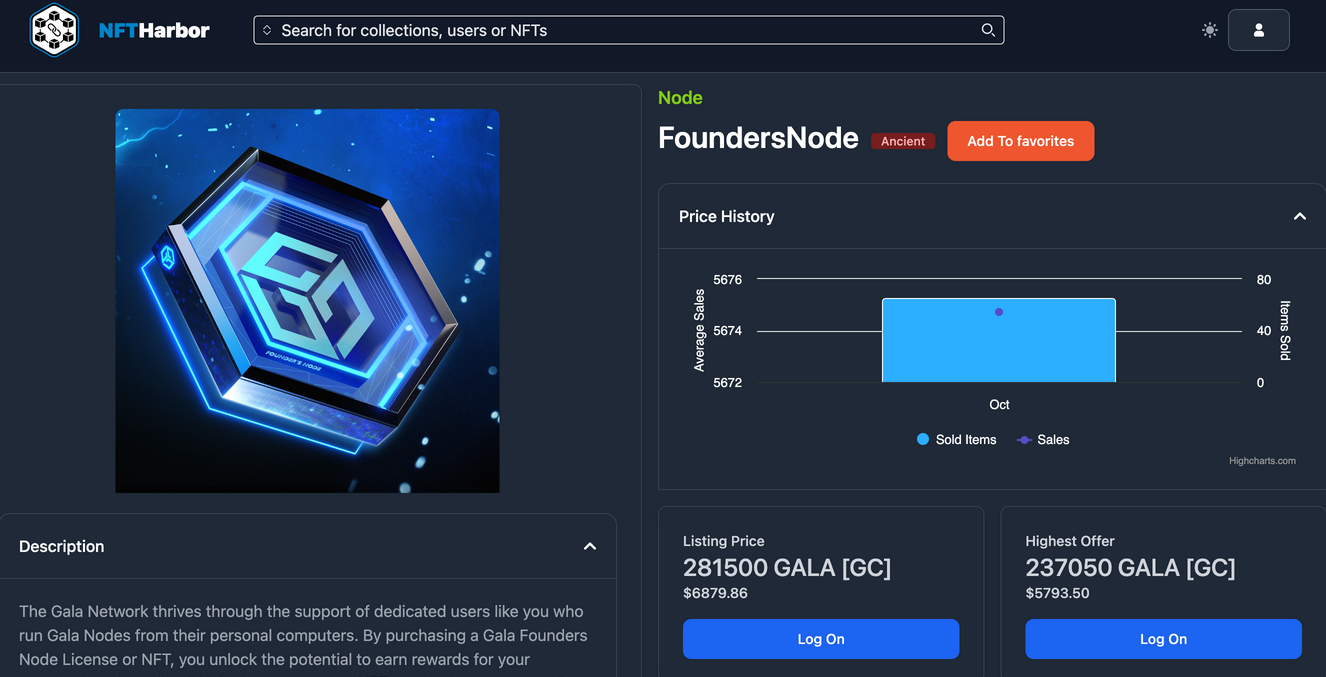
Task: Click the Items Sold axis title
Action: pyautogui.click(x=1285, y=330)
